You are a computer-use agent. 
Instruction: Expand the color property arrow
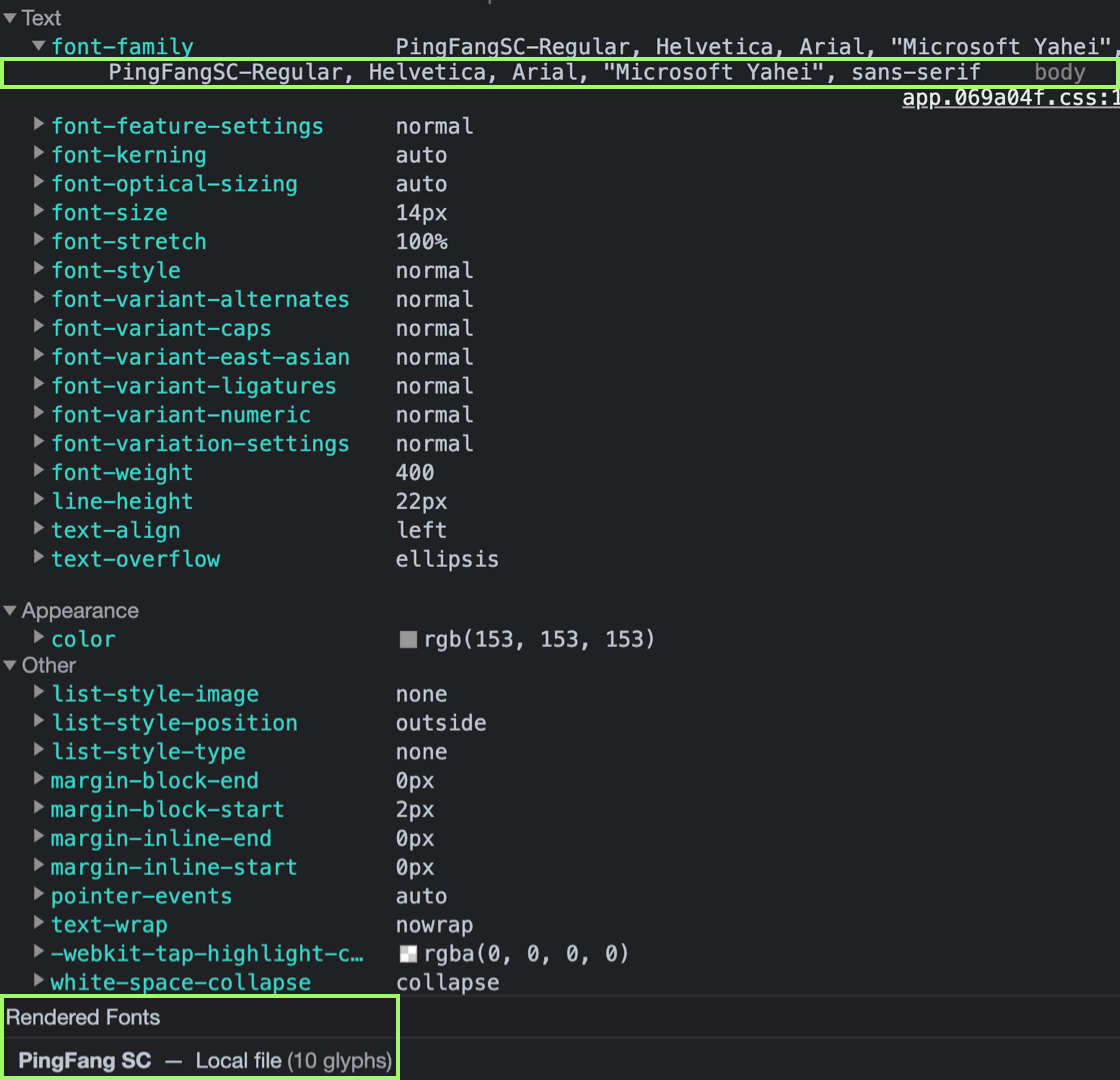point(39,637)
